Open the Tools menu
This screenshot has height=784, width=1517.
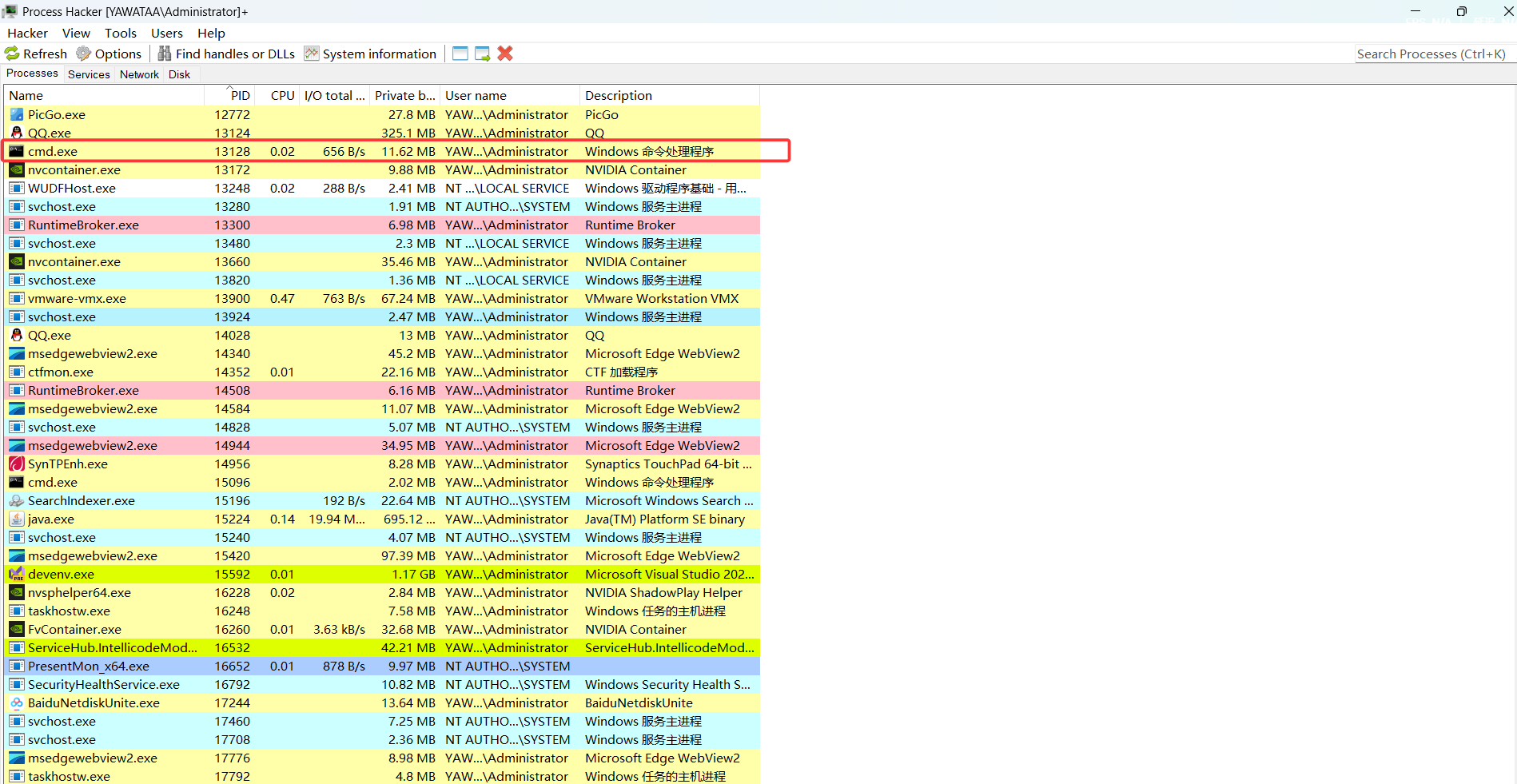pos(120,33)
